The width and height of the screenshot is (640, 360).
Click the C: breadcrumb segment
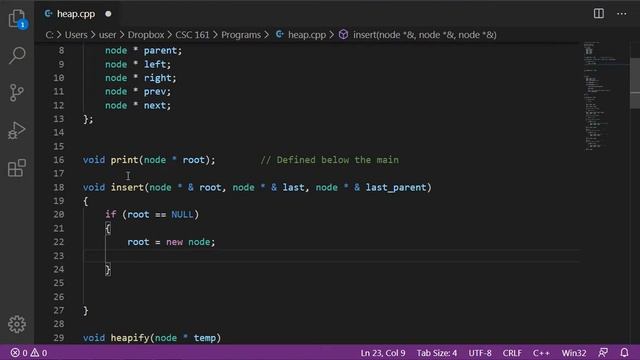49,35
